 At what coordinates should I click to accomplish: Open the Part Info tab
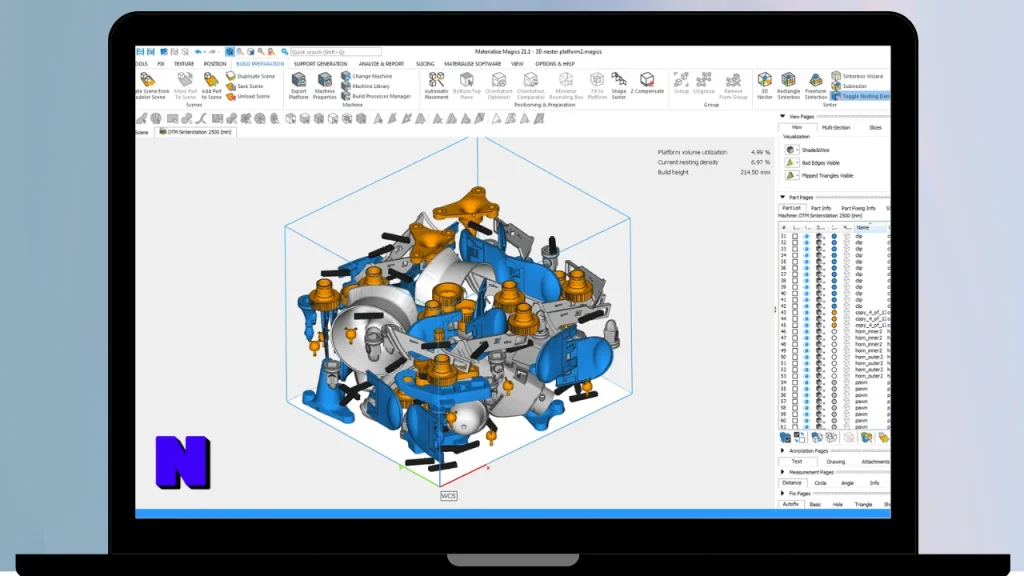pyautogui.click(x=821, y=208)
